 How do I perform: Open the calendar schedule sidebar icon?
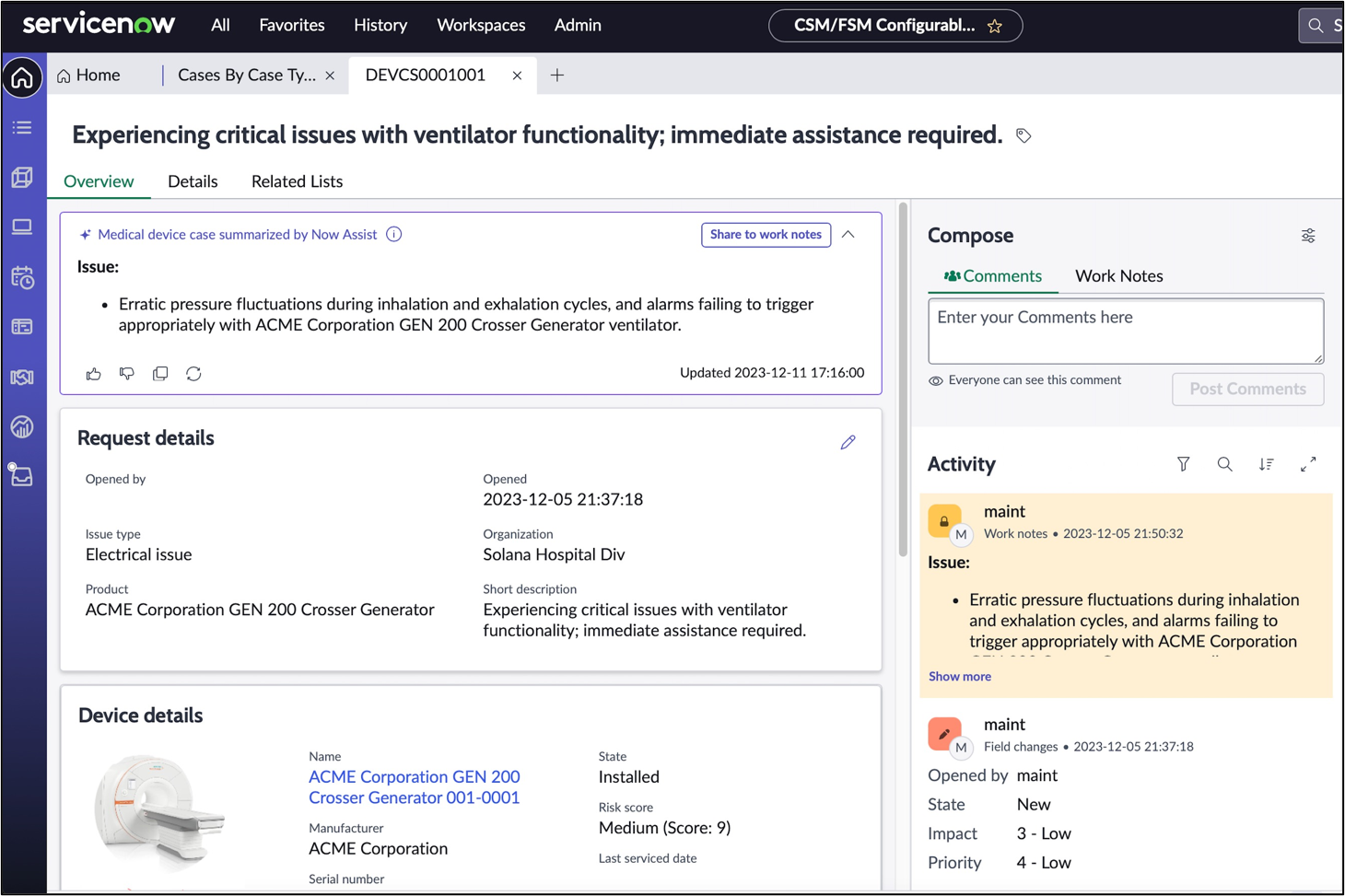(x=22, y=277)
